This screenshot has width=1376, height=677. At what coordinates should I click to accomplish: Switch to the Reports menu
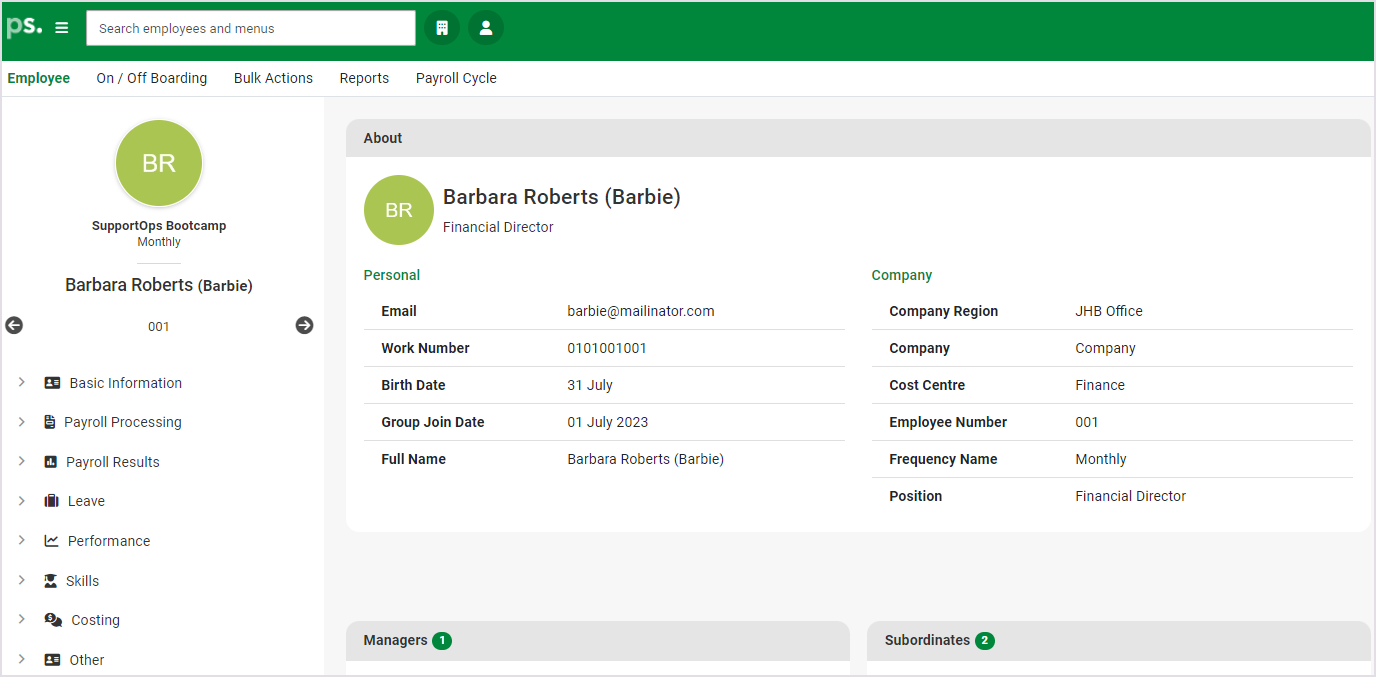364,78
